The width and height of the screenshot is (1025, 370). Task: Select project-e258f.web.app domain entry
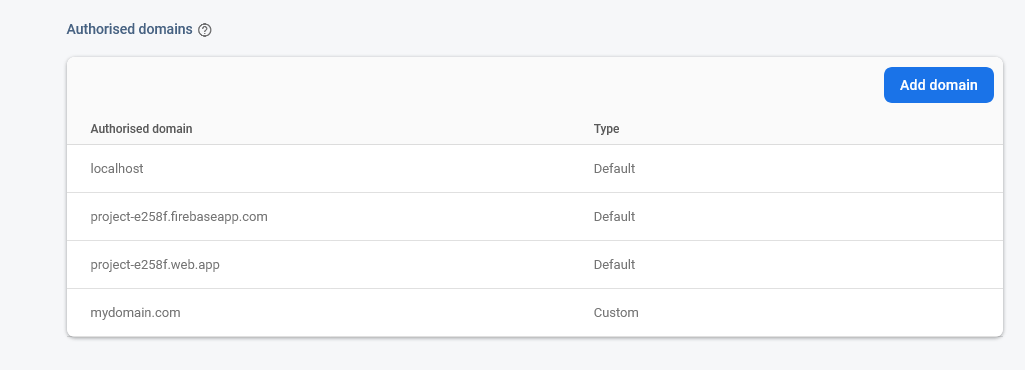(155, 265)
